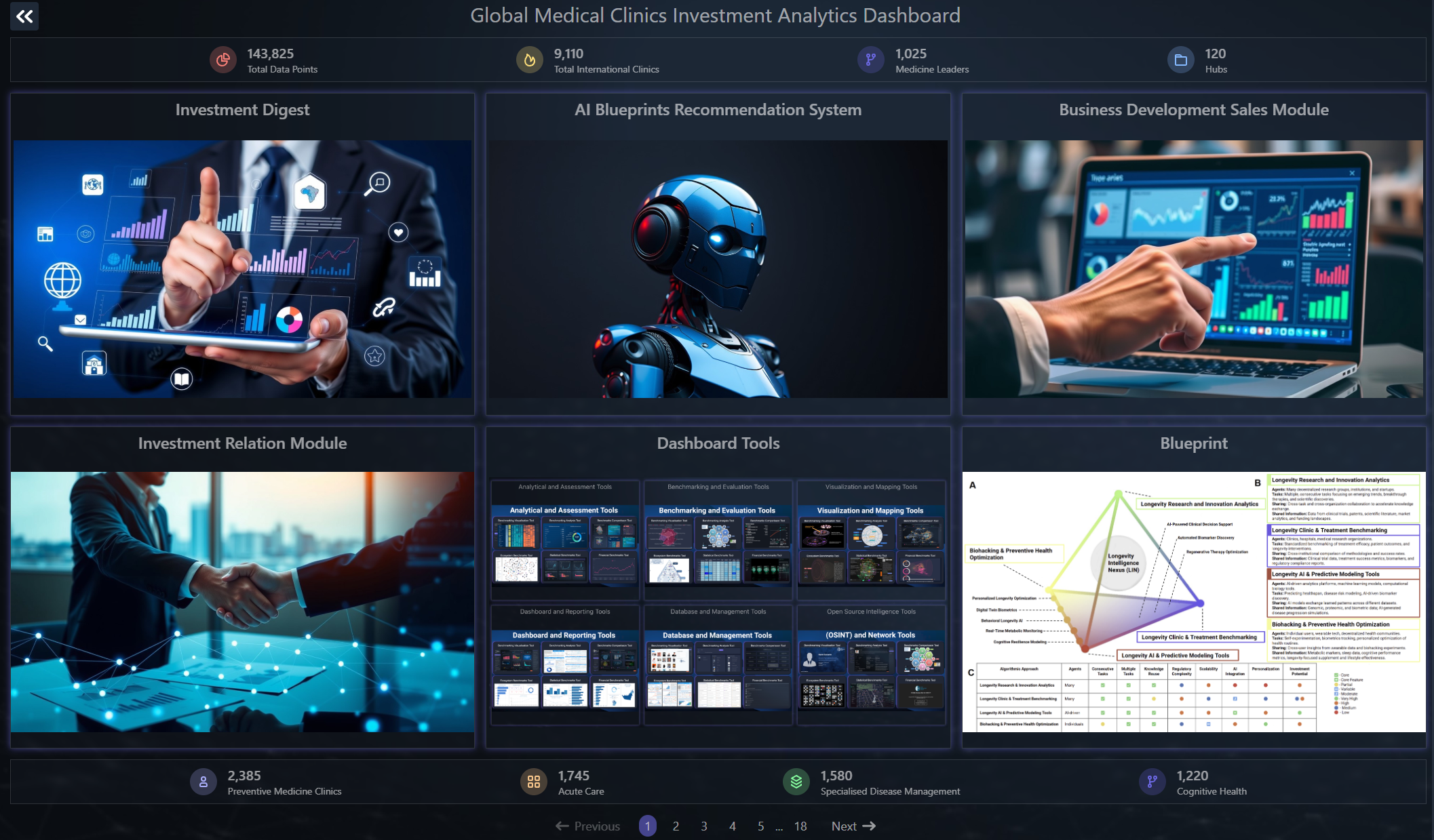Click the Acute Care grid icon
This screenshot has height=840, width=1434.
tap(533, 782)
